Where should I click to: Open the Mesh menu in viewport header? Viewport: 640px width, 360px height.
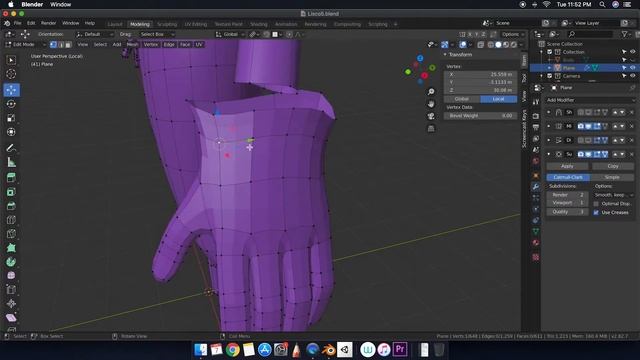(x=132, y=44)
